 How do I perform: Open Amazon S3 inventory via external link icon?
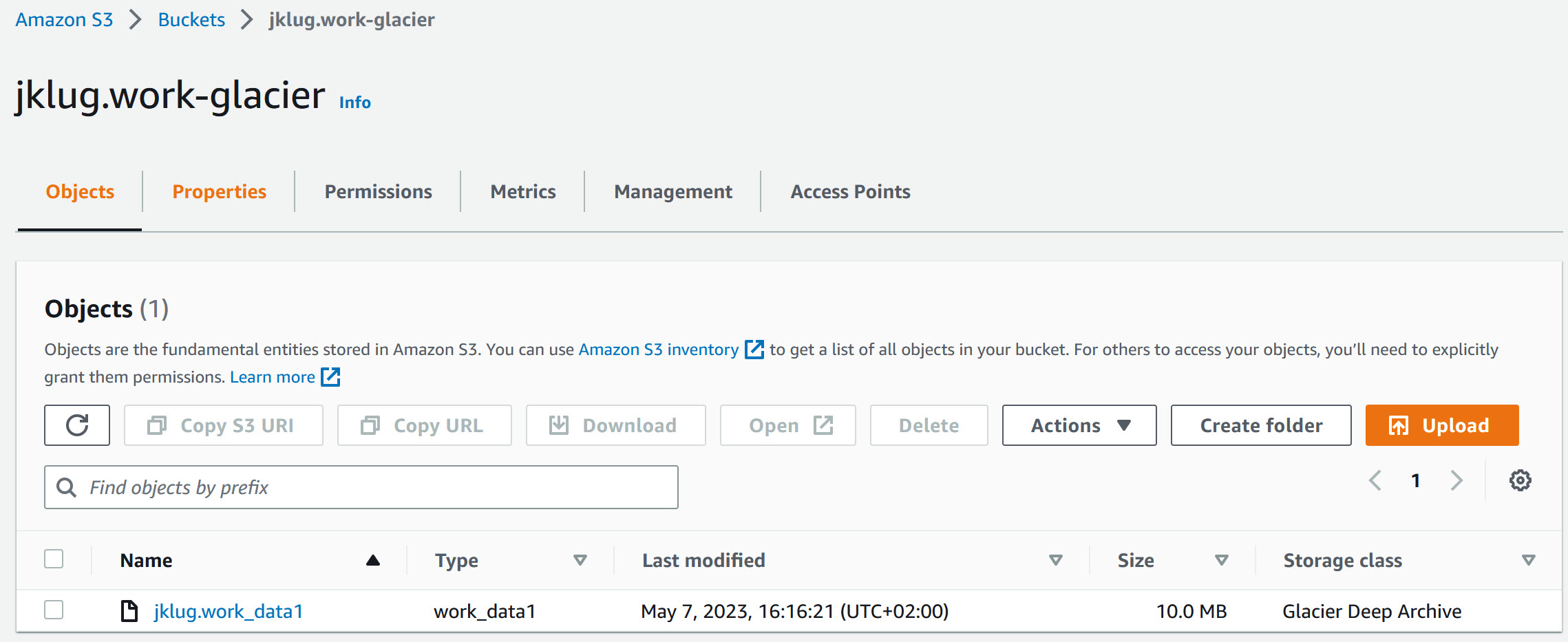point(754,350)
